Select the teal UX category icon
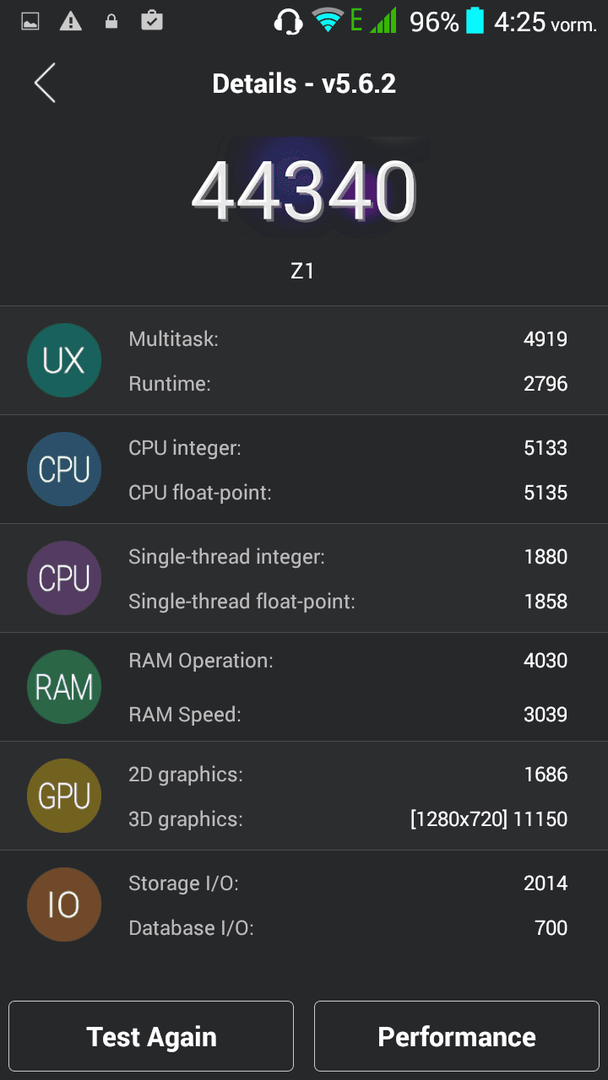Viewport: 608px width, 1080px height. (x=64, y=360)
